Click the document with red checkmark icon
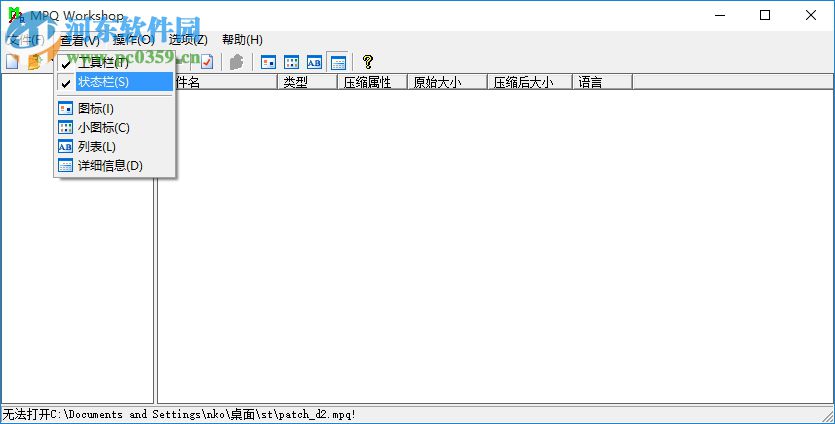Image resolution: width=835 pixels, height=424 pixels. click(x=207, y=62)
